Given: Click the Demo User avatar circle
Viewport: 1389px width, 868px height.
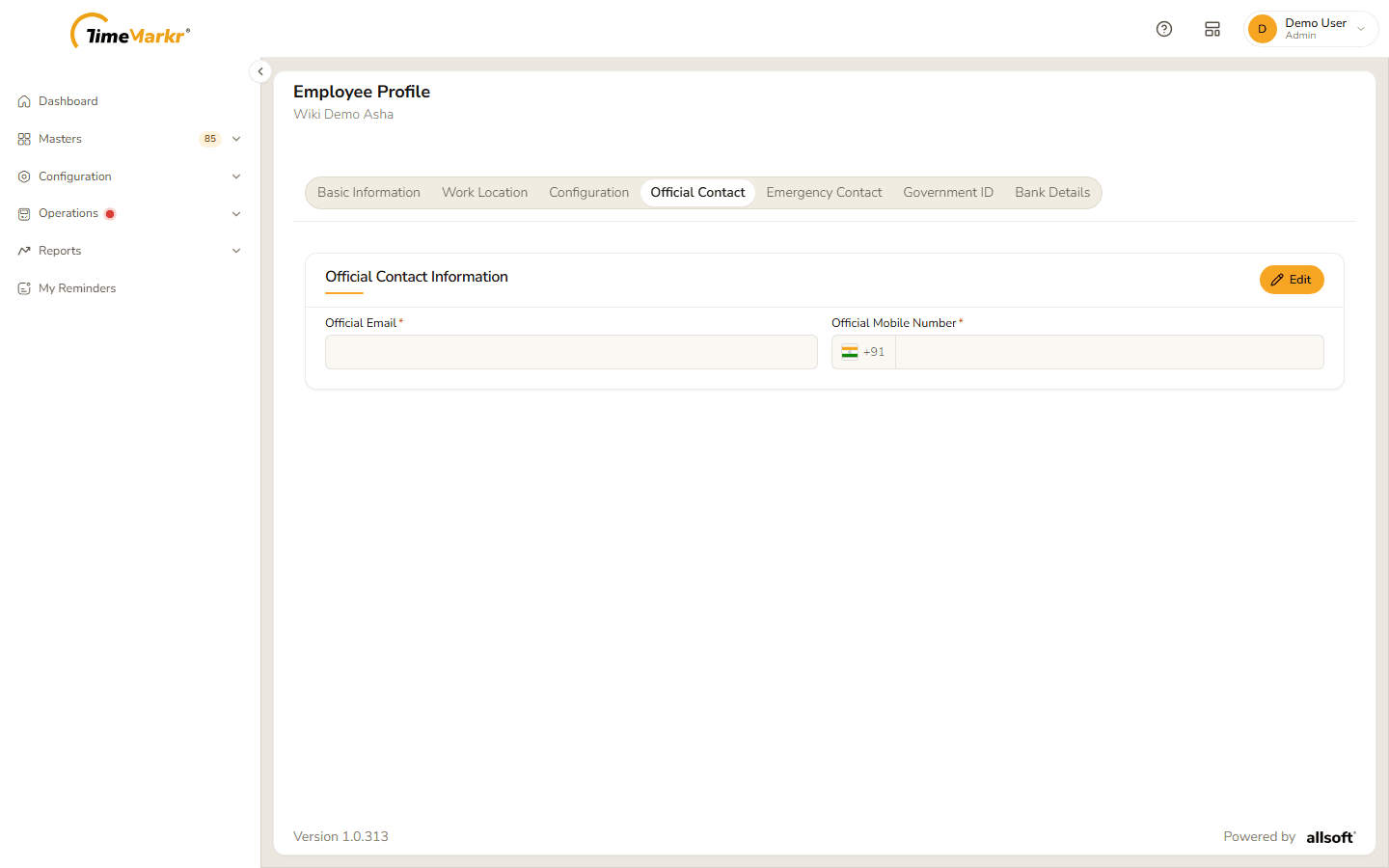Looking at the screenshot, I should [x=1262, y=29].
